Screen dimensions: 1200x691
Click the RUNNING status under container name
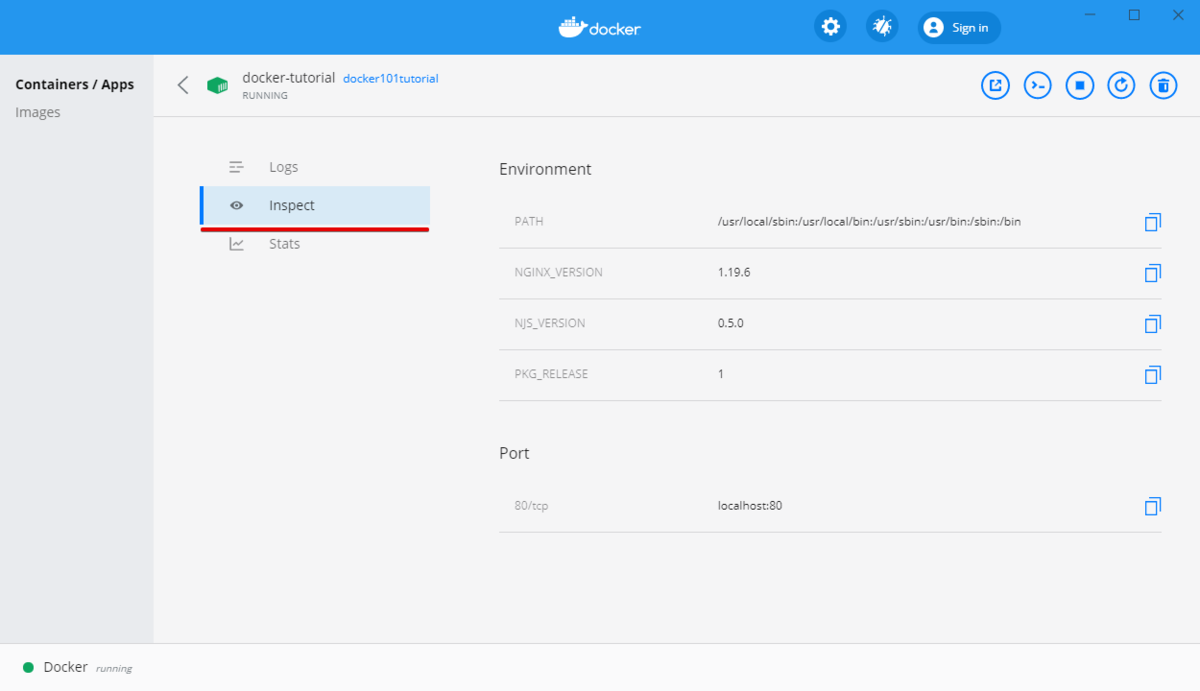pyautogui.click(x=265, y=96)
